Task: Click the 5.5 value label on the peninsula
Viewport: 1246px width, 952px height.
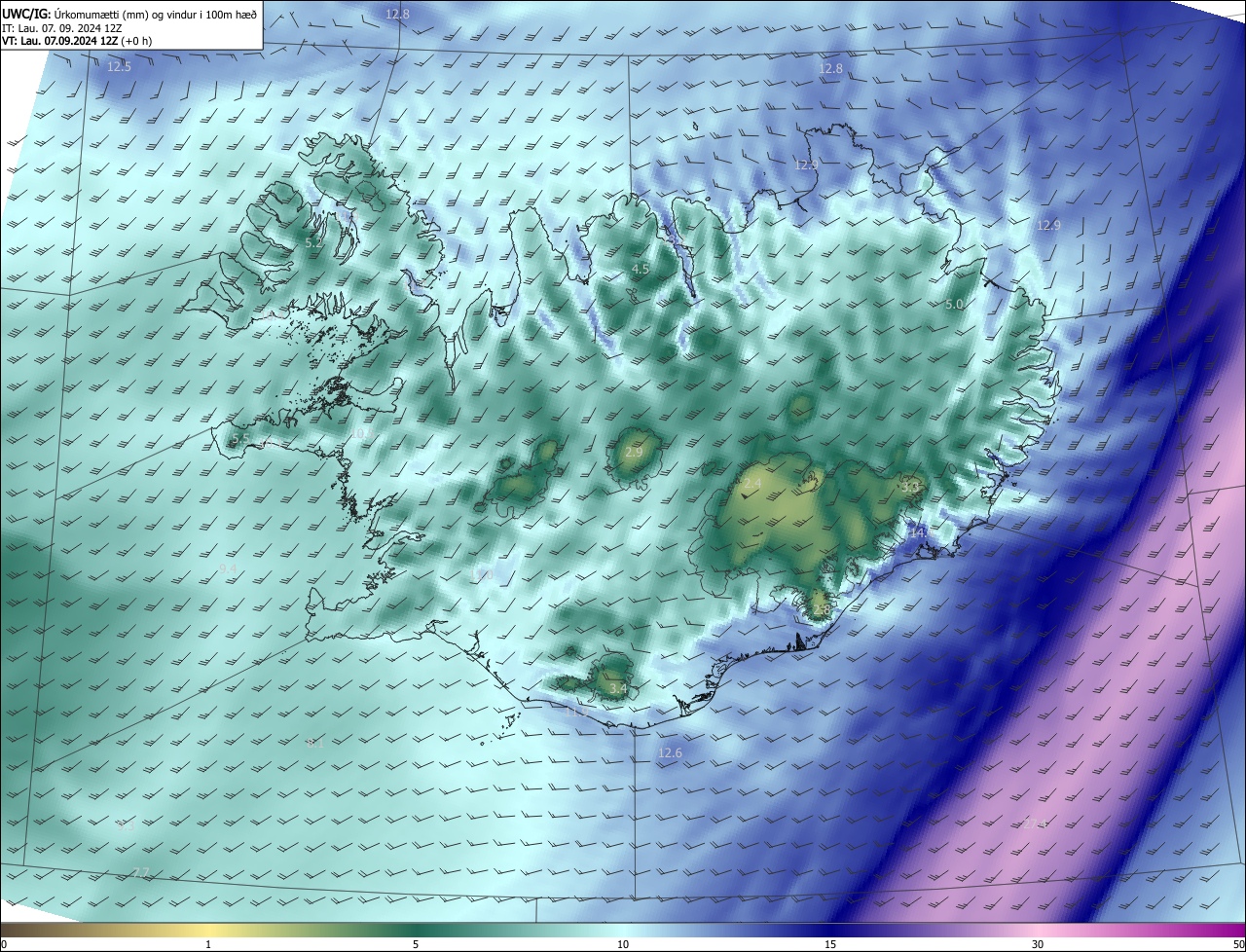Action: (239, 440)
